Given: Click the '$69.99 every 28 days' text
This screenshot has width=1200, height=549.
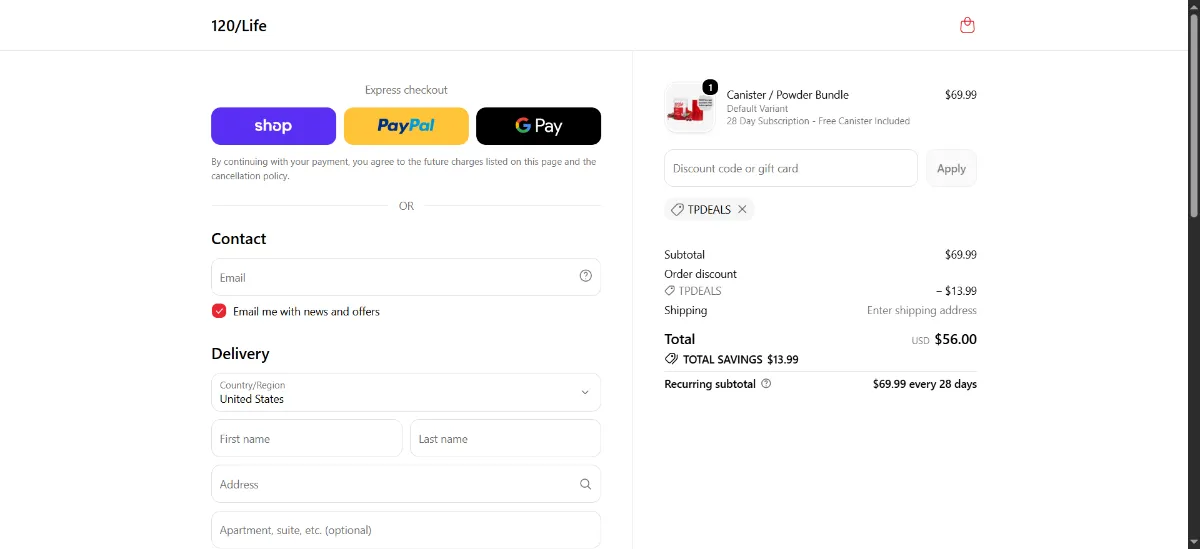Looking at the screenshot, I should 925,384.
